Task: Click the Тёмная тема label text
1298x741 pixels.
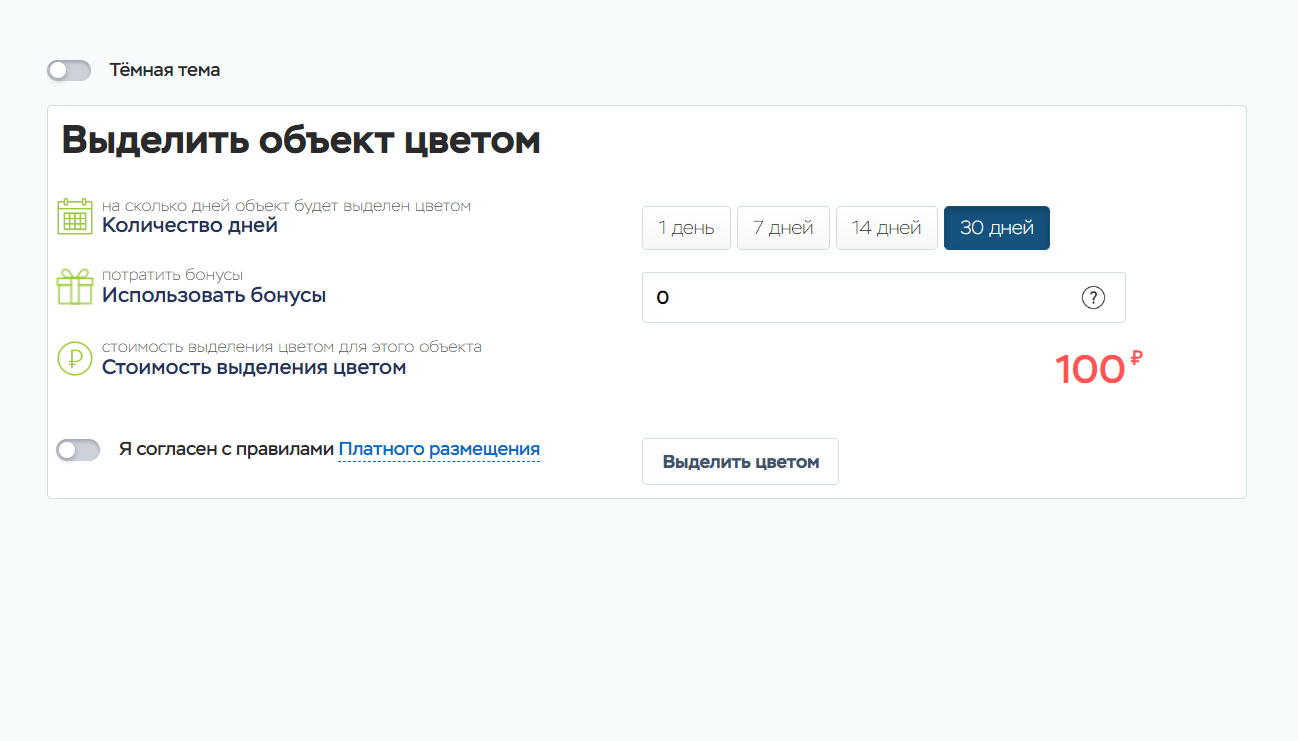Action: [164, 70]
